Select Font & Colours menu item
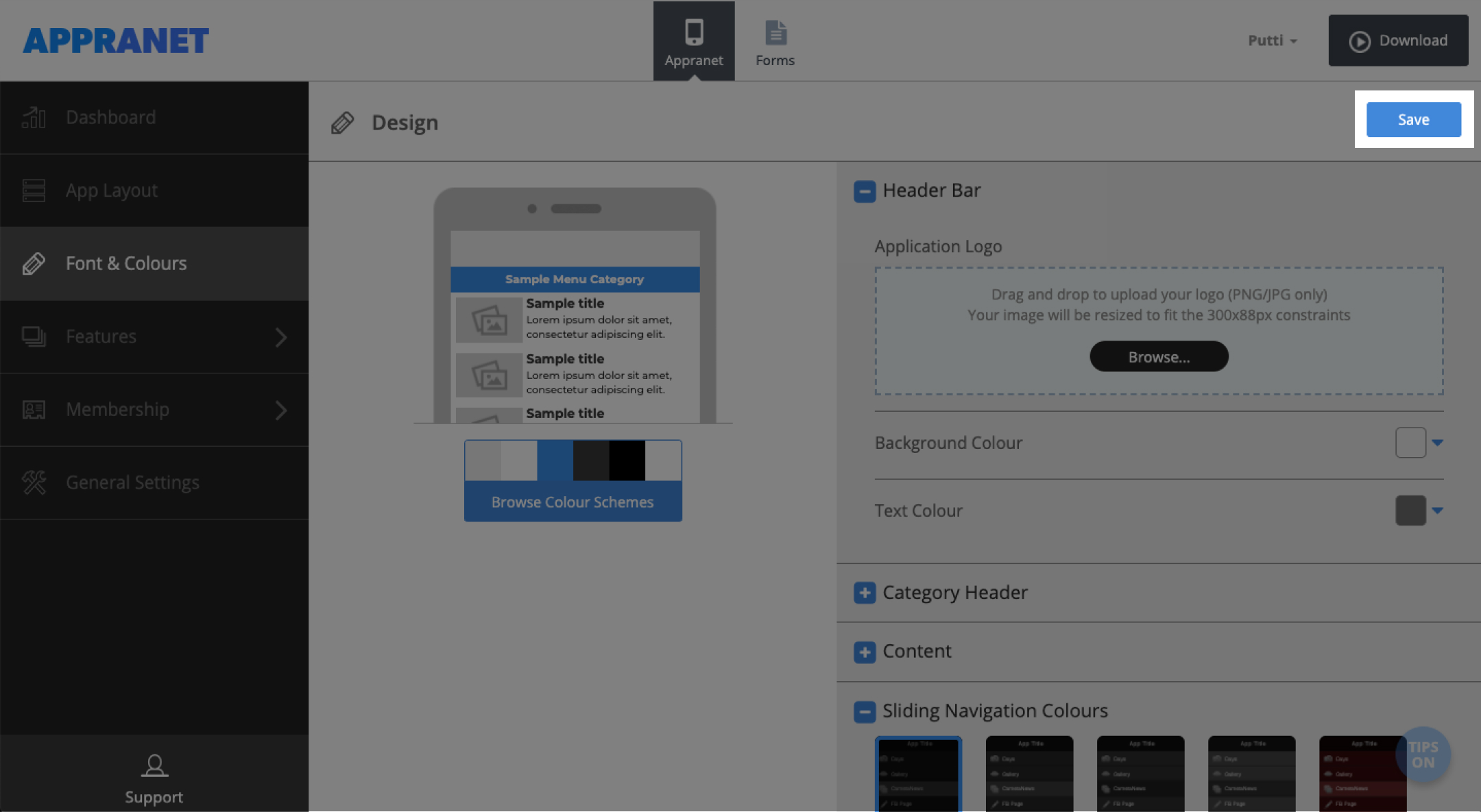1481x812 pixels. 154,264
